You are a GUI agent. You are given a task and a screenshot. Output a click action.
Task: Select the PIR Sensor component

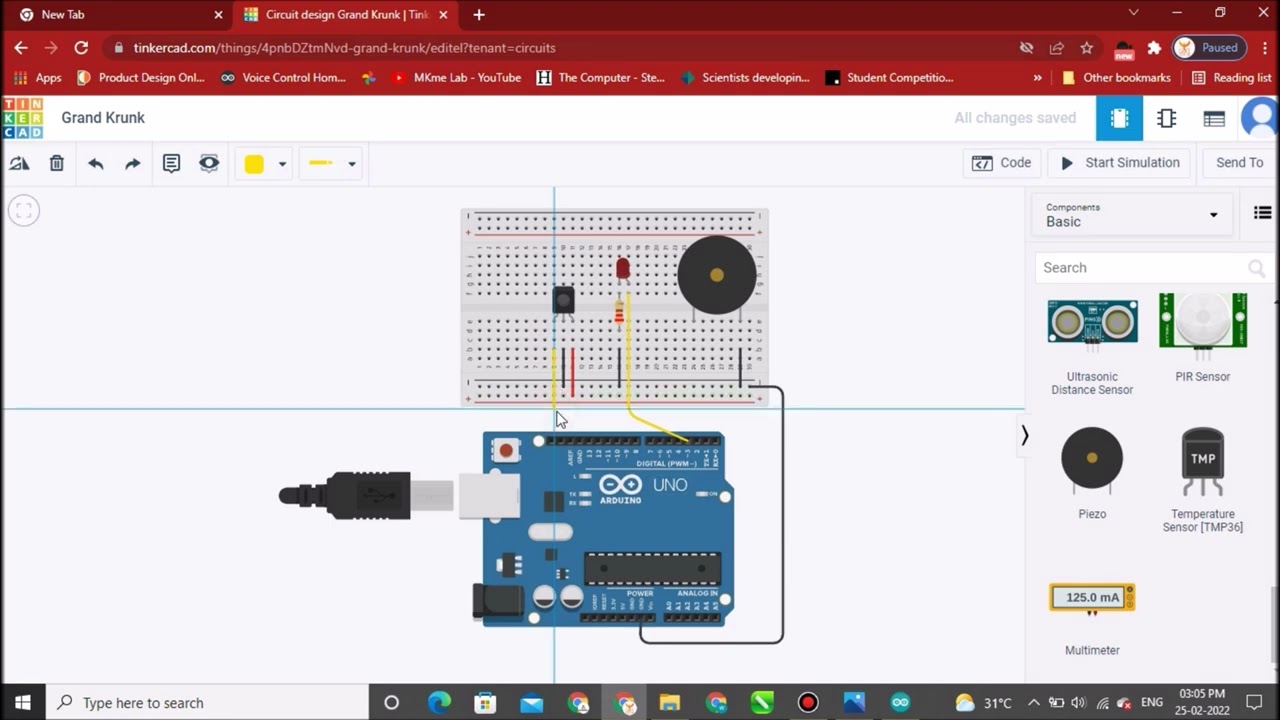click(1202, 338)
